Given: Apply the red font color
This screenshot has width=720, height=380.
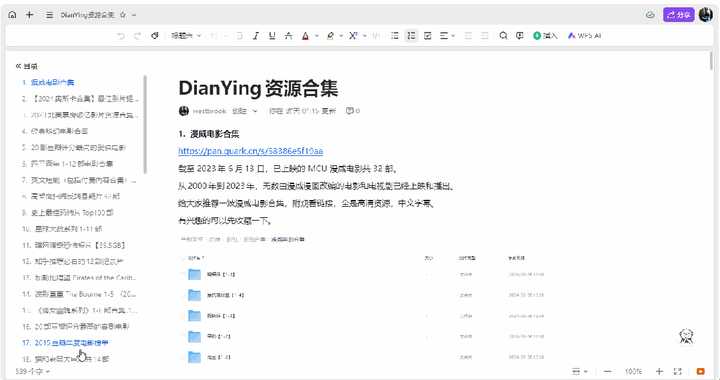Looking at the screenshot, I should 305,35.
